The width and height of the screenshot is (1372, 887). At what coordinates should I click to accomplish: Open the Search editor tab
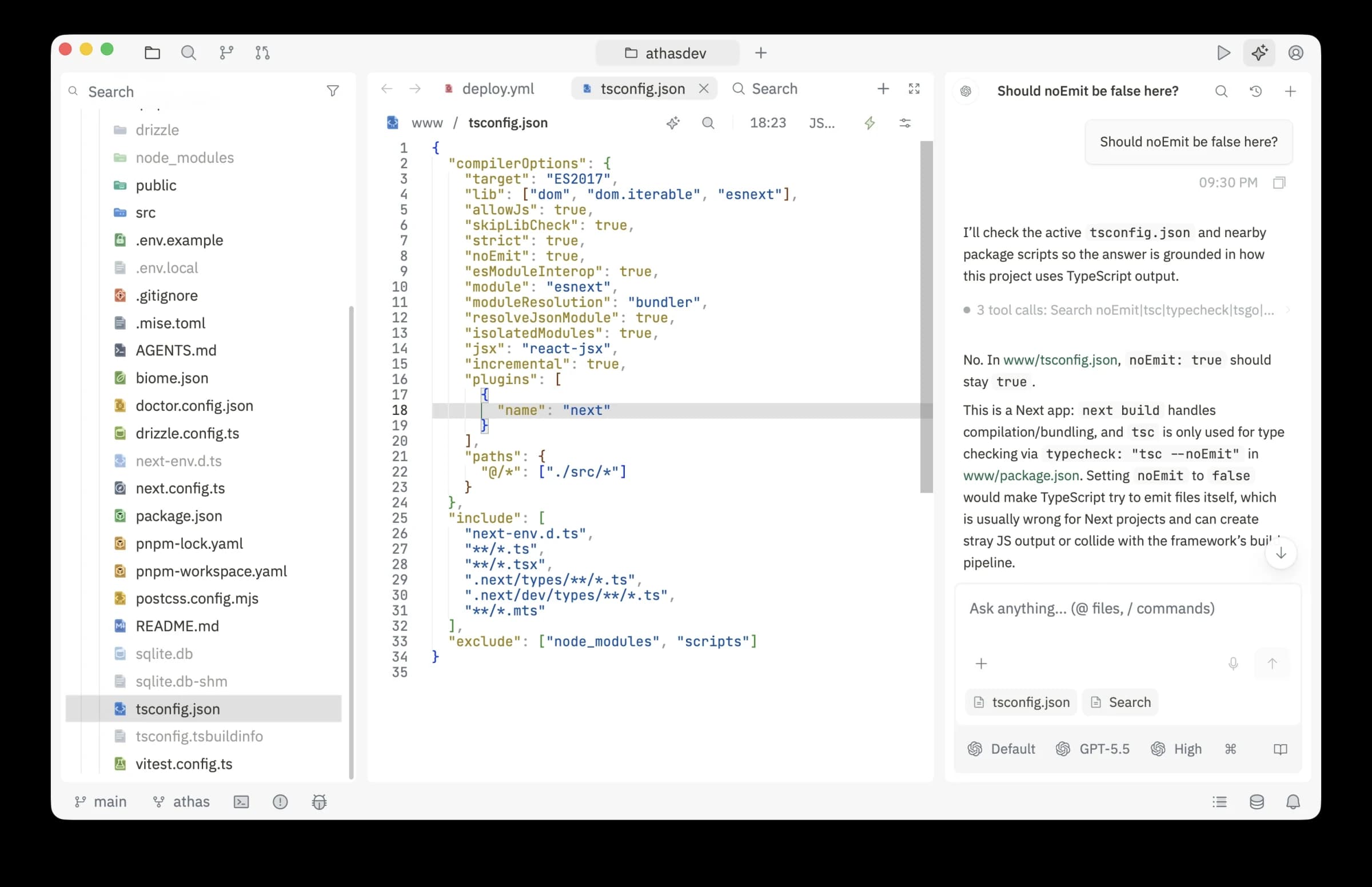(x=765, y=89)
